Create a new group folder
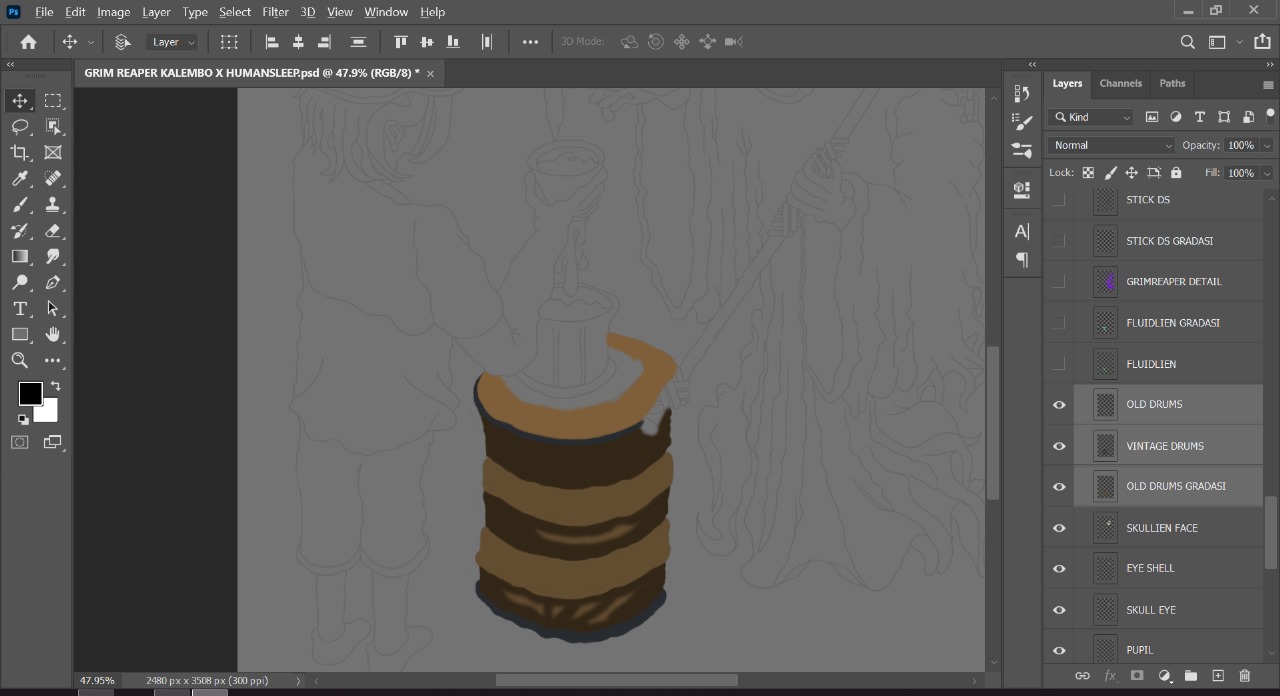 pos(1191,676)
